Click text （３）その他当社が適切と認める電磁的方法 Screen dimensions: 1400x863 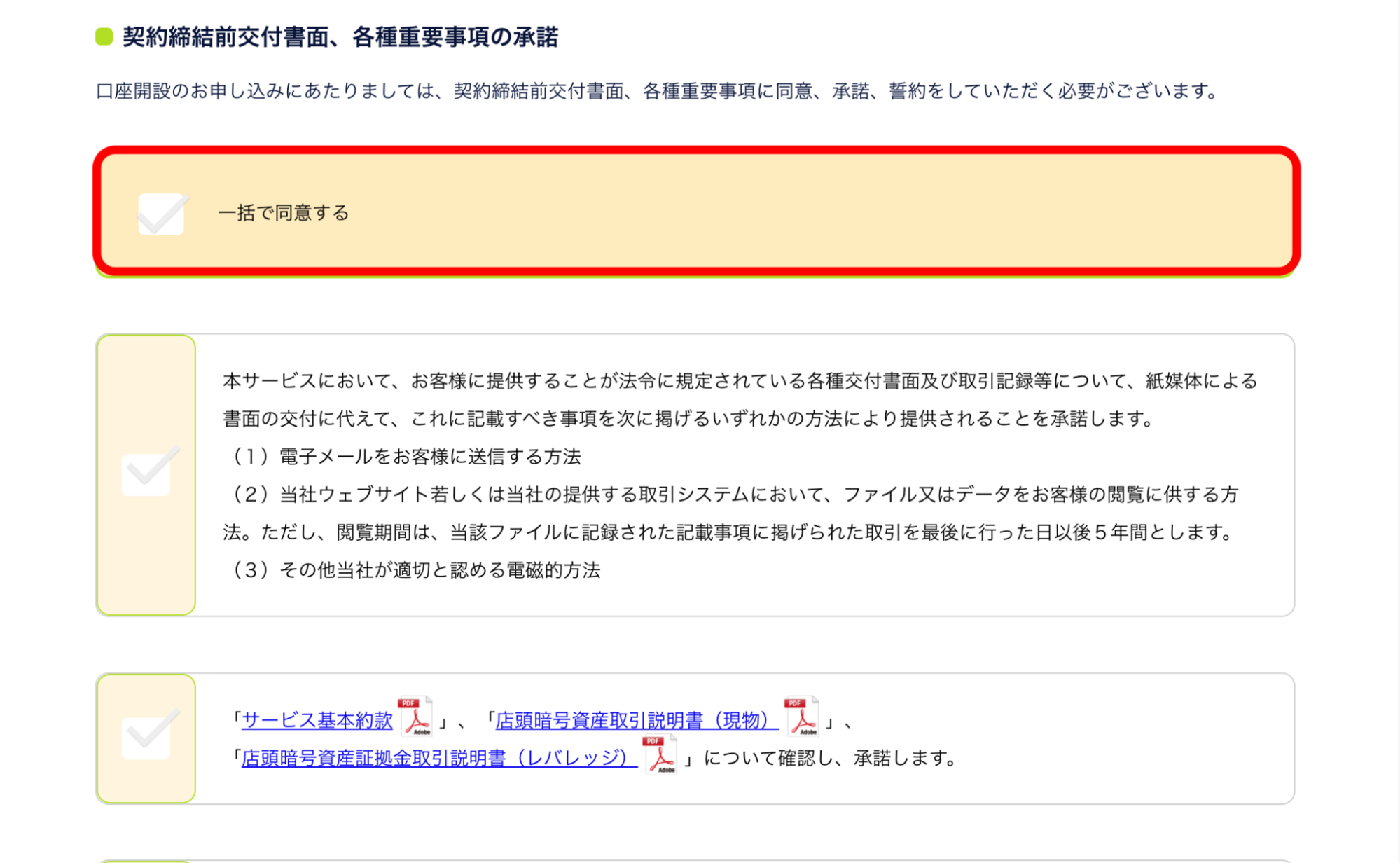coord(413,570)
